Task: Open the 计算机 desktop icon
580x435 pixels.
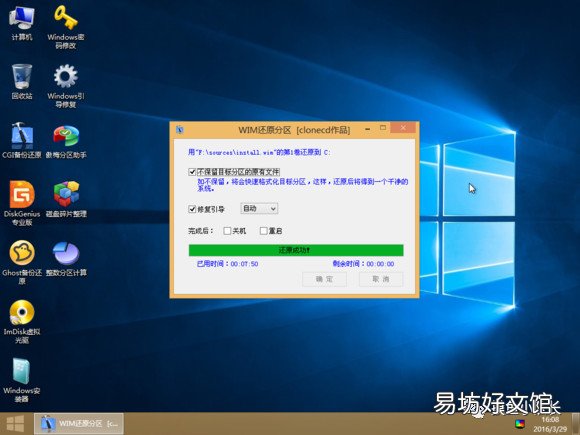Action: [22, 23]
